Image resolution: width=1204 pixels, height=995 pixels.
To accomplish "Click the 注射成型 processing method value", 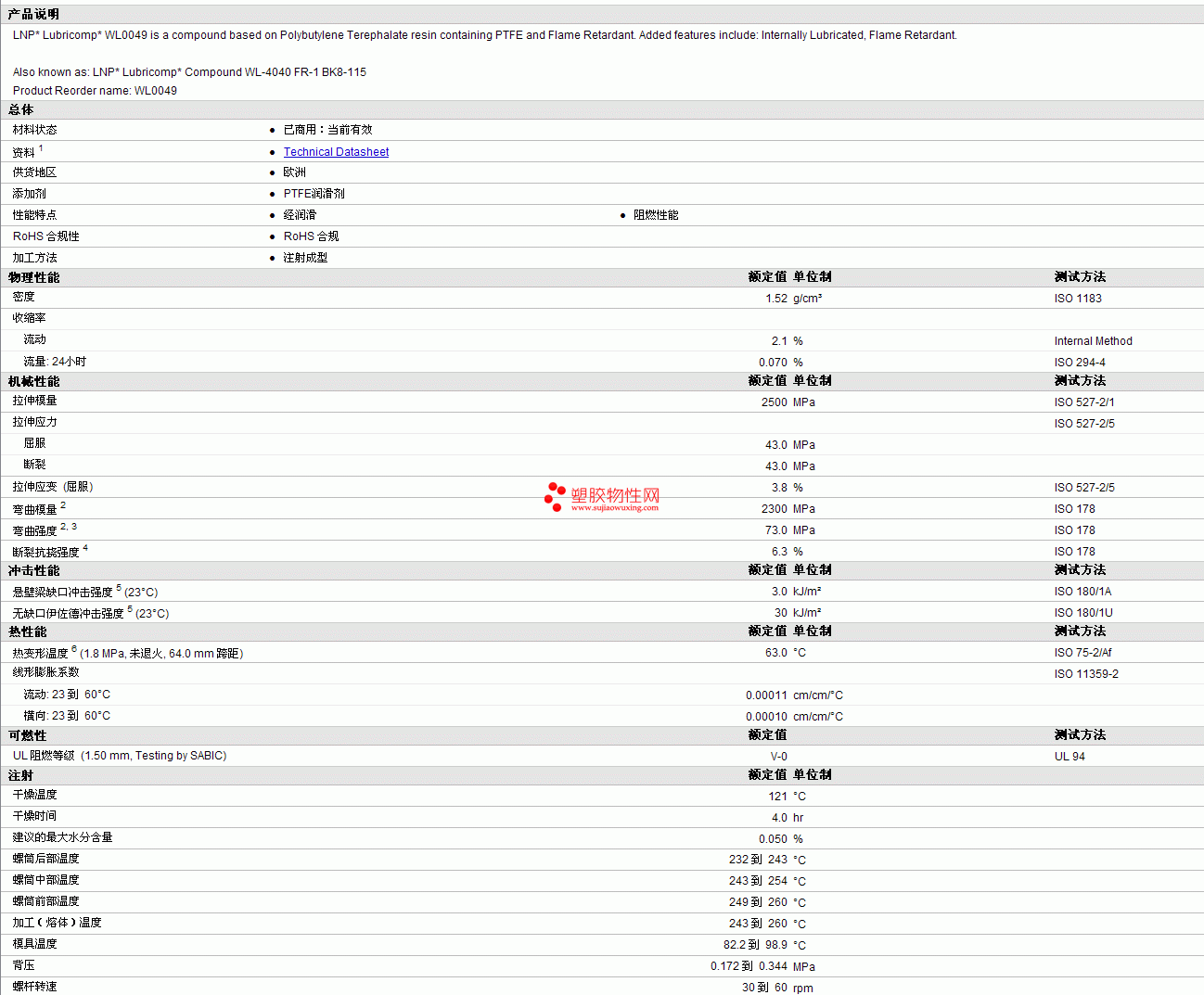I will pos(305,258).
